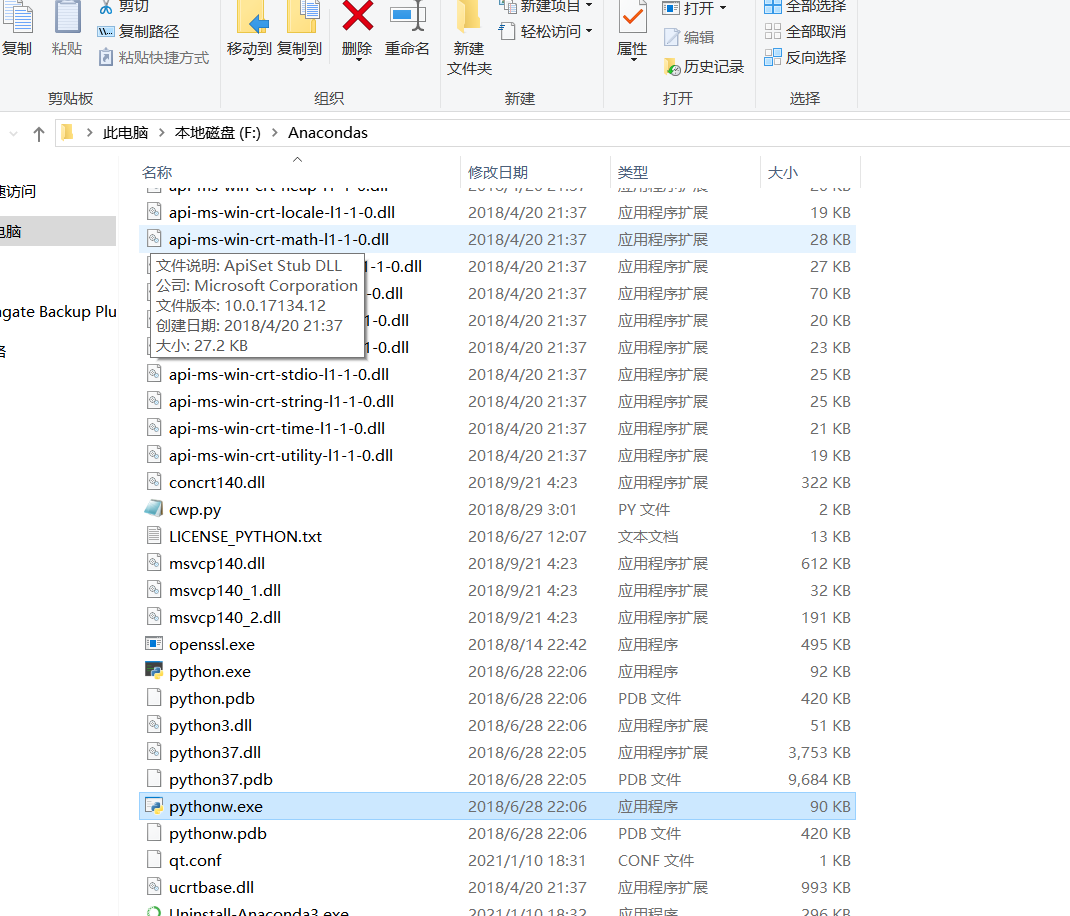The height and width of the screenshot is (916, 1070).
Task: Click 此电脑 in the address breadcrumb
Action: [126, 133]
